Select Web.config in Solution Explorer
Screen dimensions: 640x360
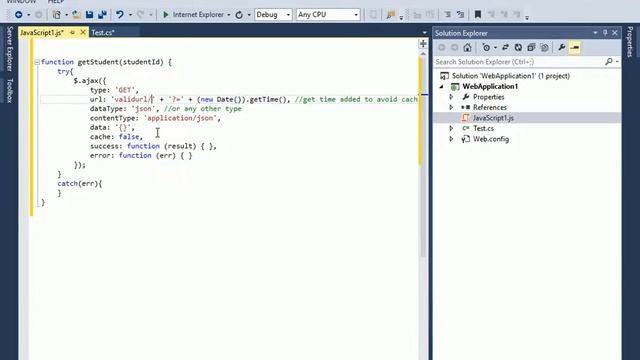point(491,139)
